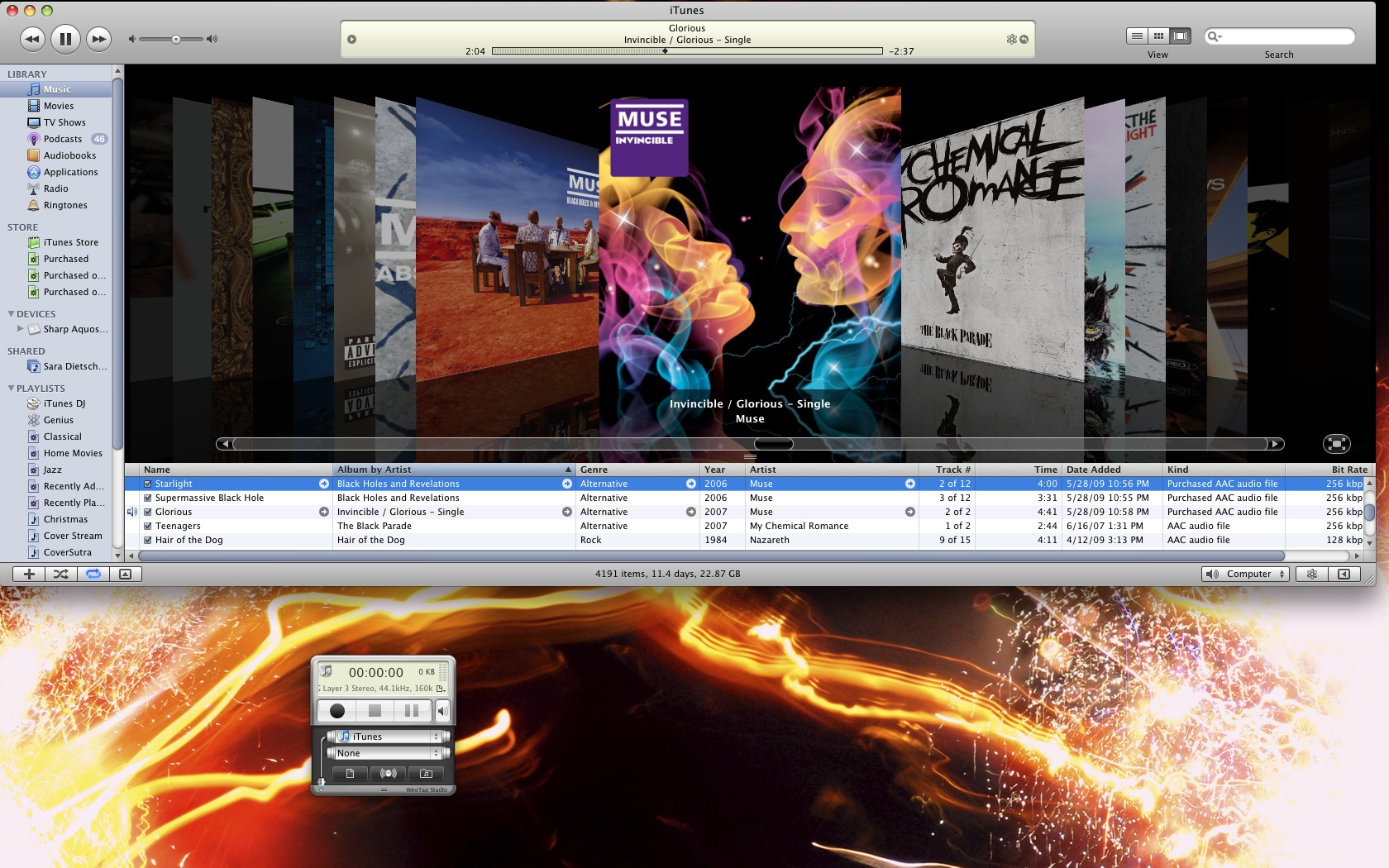Switch to list view
The image size is (1389, 868).
(x=1137, y=36)
